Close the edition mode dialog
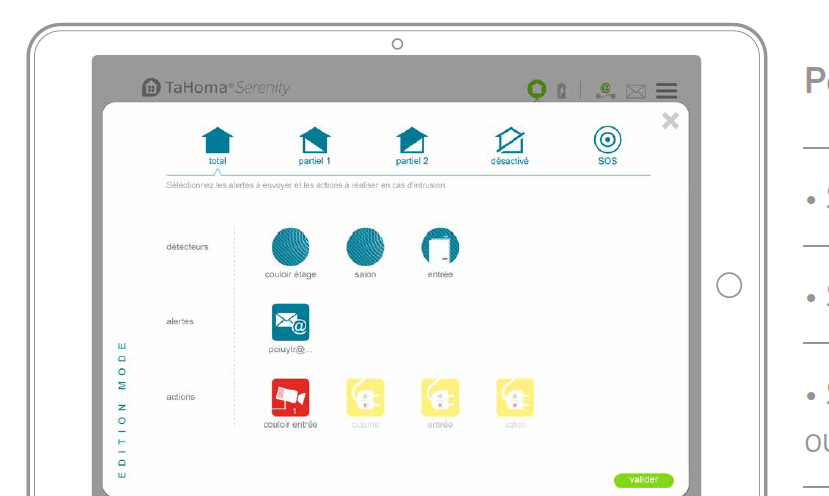The image size is (829, 496). coord(670,121)
